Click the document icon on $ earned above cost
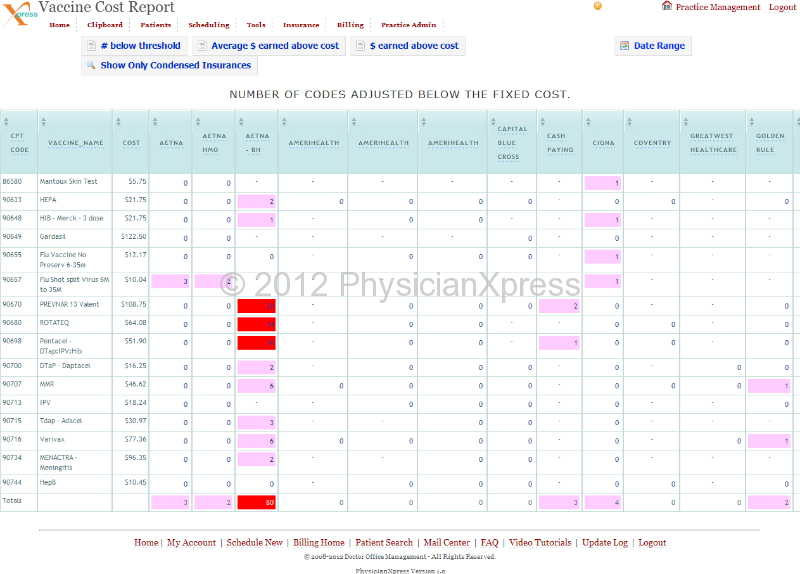 [x=359, y=46]
